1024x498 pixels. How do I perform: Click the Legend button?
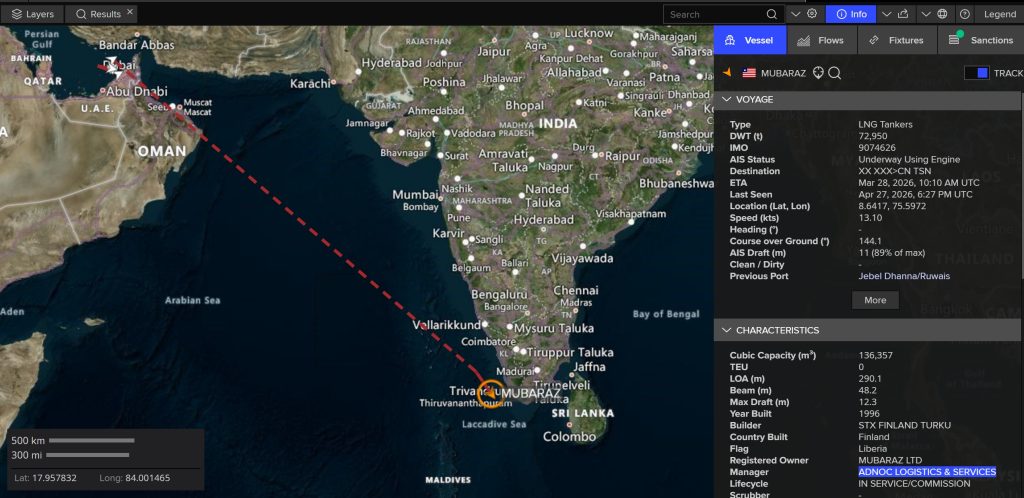point(999,14)
